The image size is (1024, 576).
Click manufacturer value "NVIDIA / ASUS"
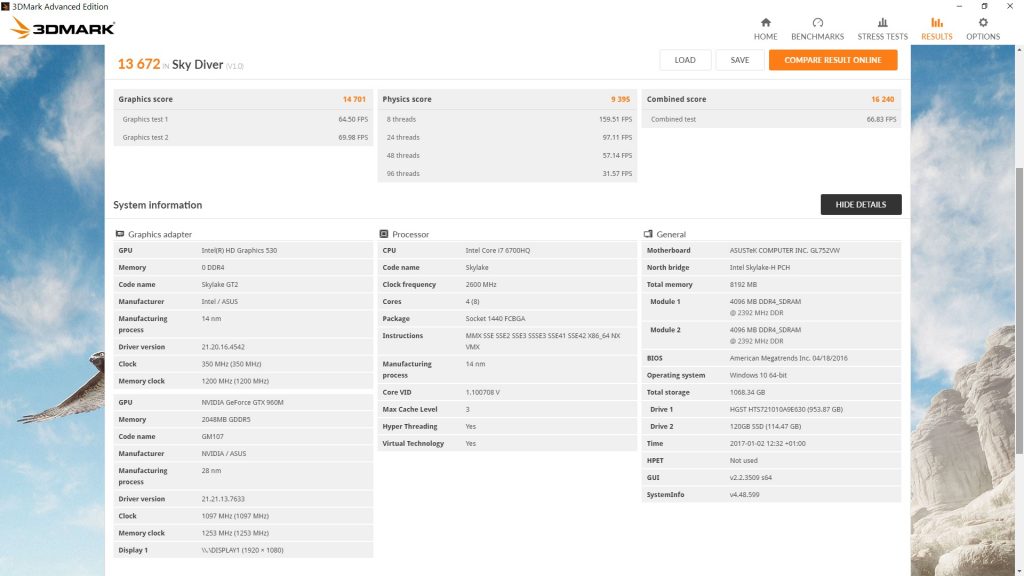[x=223, y=454]
